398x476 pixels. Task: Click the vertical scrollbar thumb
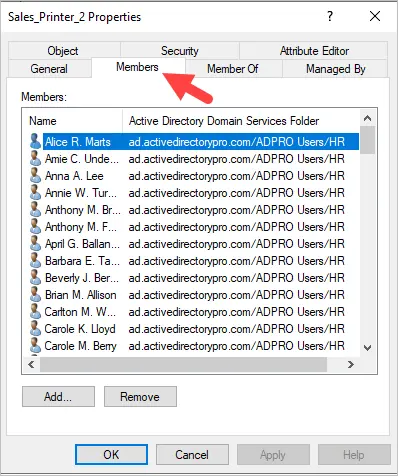(x=368, y=140)
